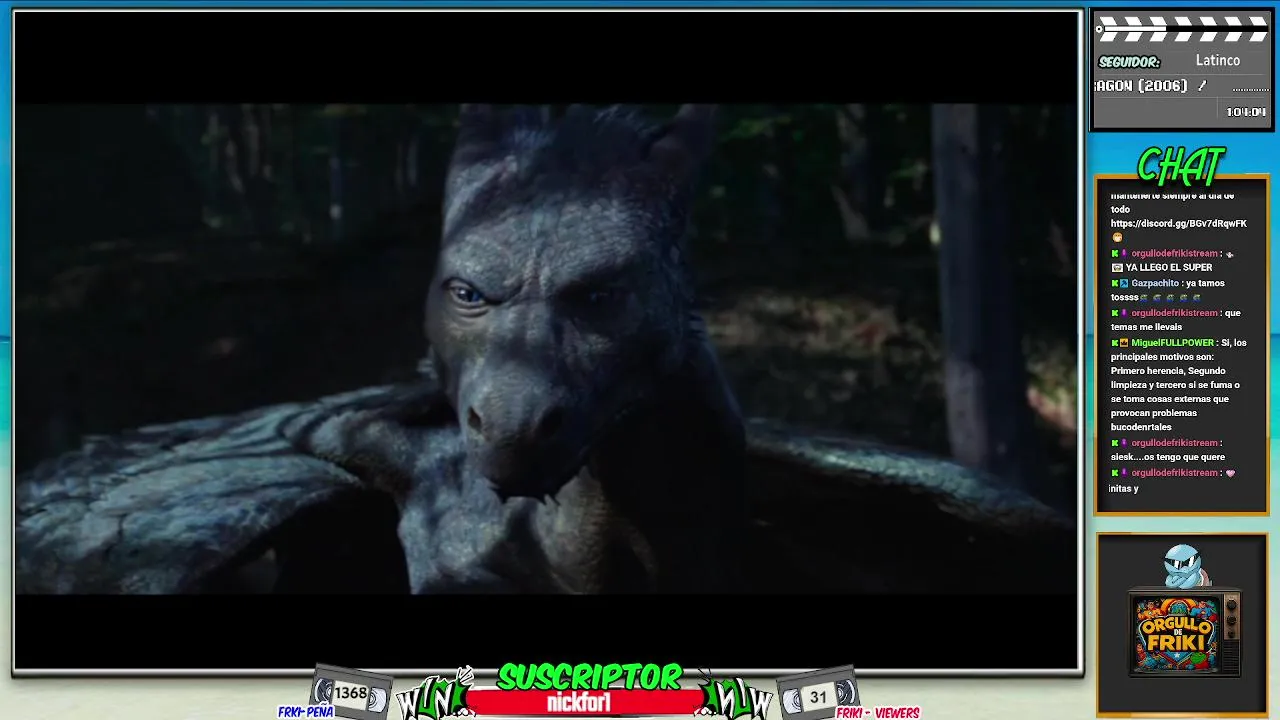The image size is (1280, 720).
Task: Click the blue badge beside Gazpachito
Action: 1124,283
